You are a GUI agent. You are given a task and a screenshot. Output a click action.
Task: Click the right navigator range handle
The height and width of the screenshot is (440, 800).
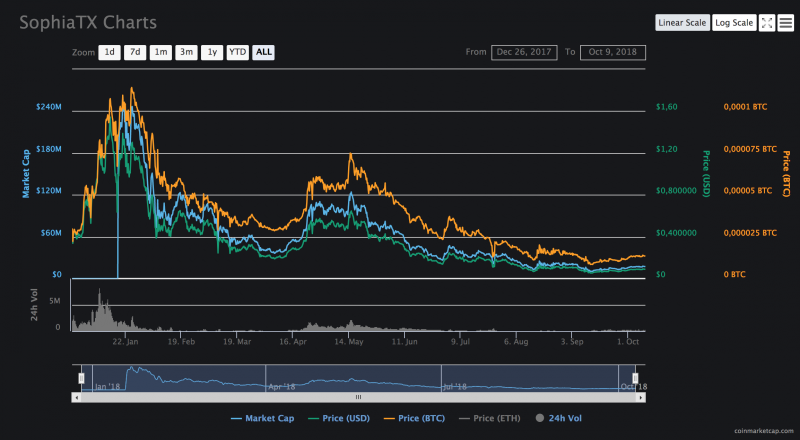tap(635, 378)
